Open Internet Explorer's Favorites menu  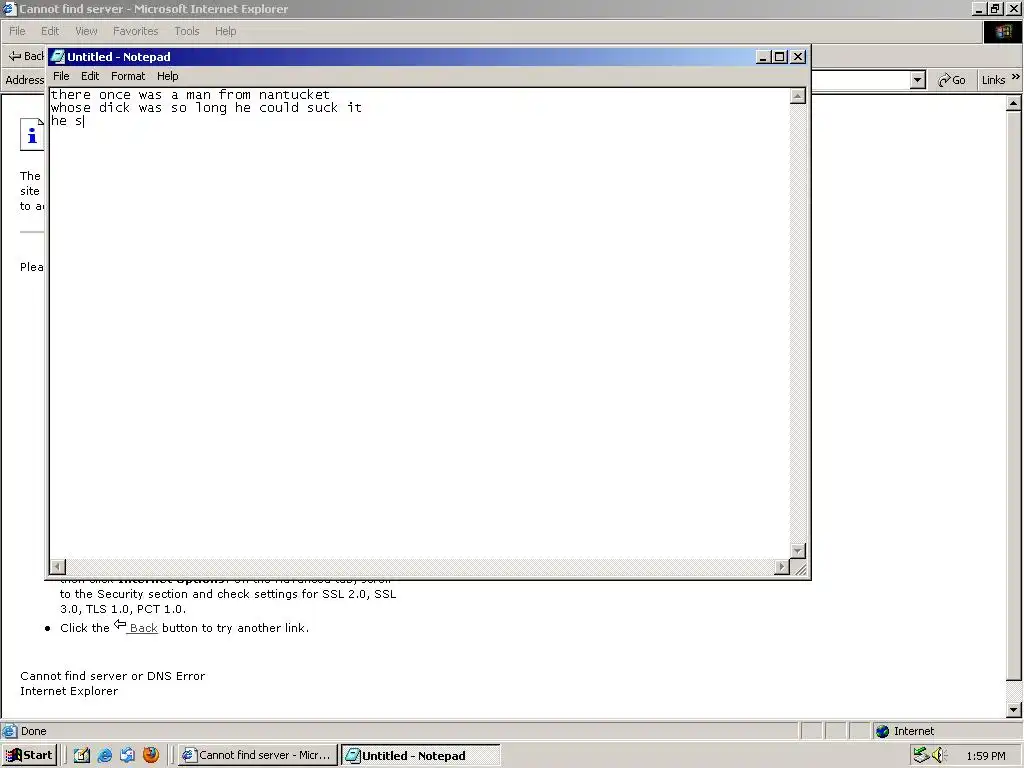[135, 31]
